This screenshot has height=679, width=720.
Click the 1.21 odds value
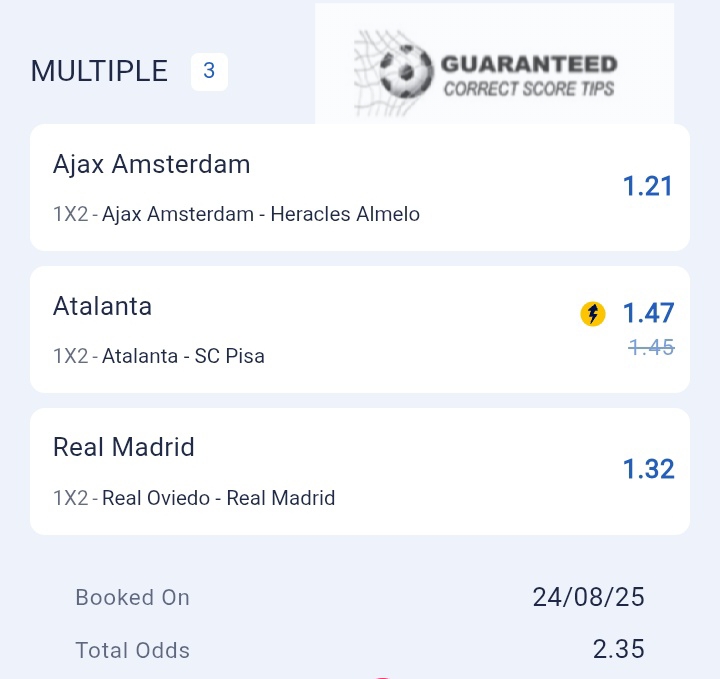(x=648, y=186)
